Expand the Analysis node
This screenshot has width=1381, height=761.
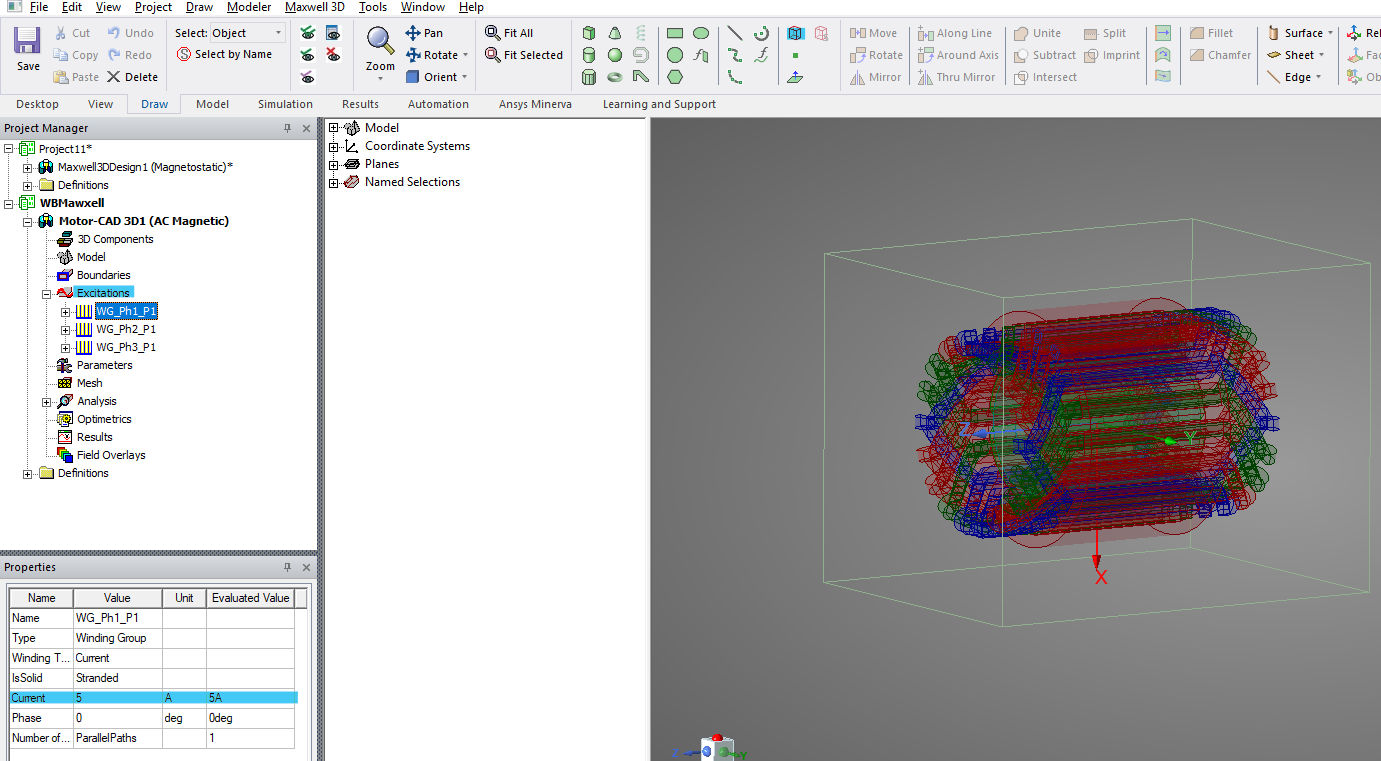click(47, 401)
